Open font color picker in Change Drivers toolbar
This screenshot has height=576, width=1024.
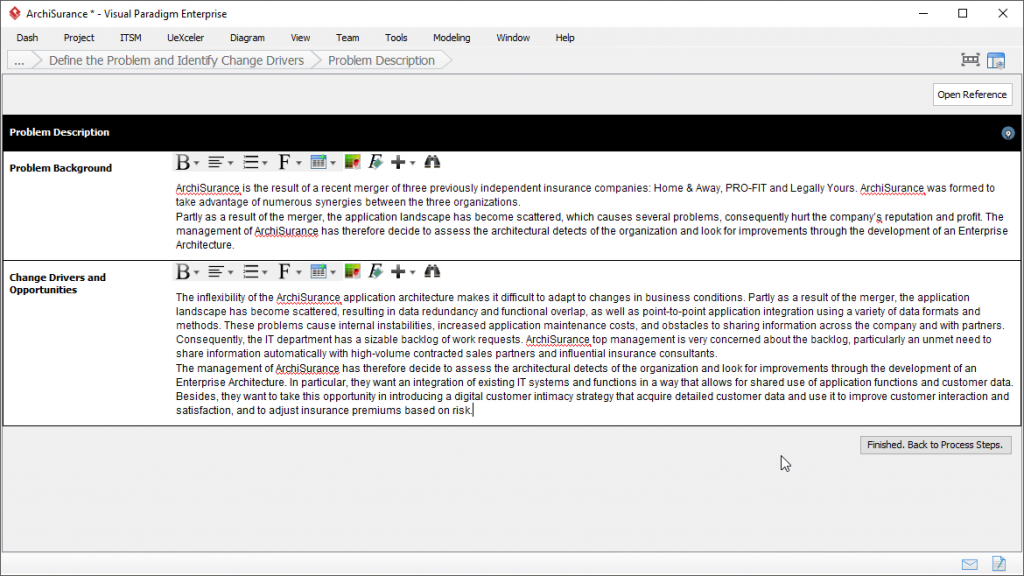tap(352, 272)
